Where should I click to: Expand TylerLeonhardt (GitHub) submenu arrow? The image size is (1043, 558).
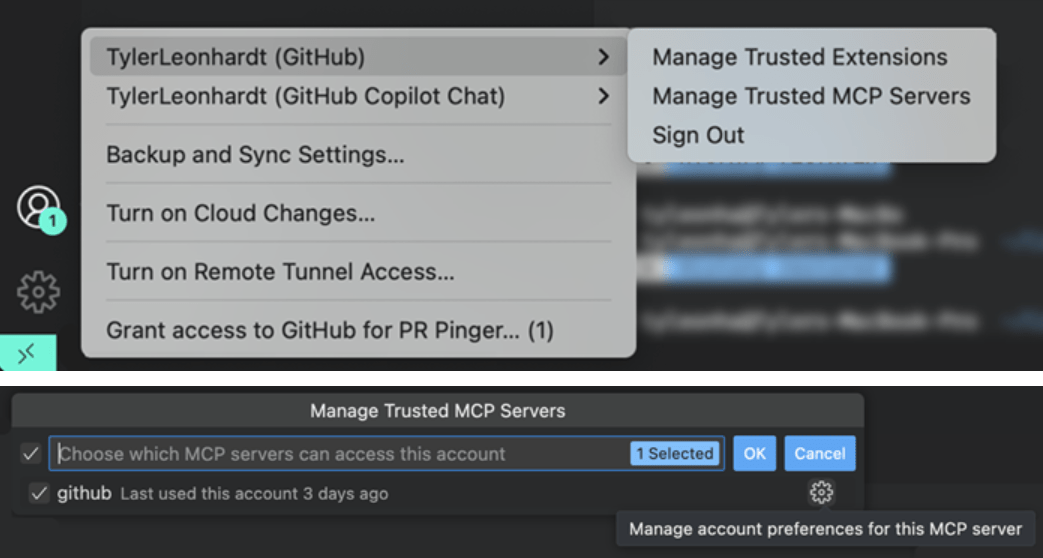pyautogui.click(x=603, y=57)
